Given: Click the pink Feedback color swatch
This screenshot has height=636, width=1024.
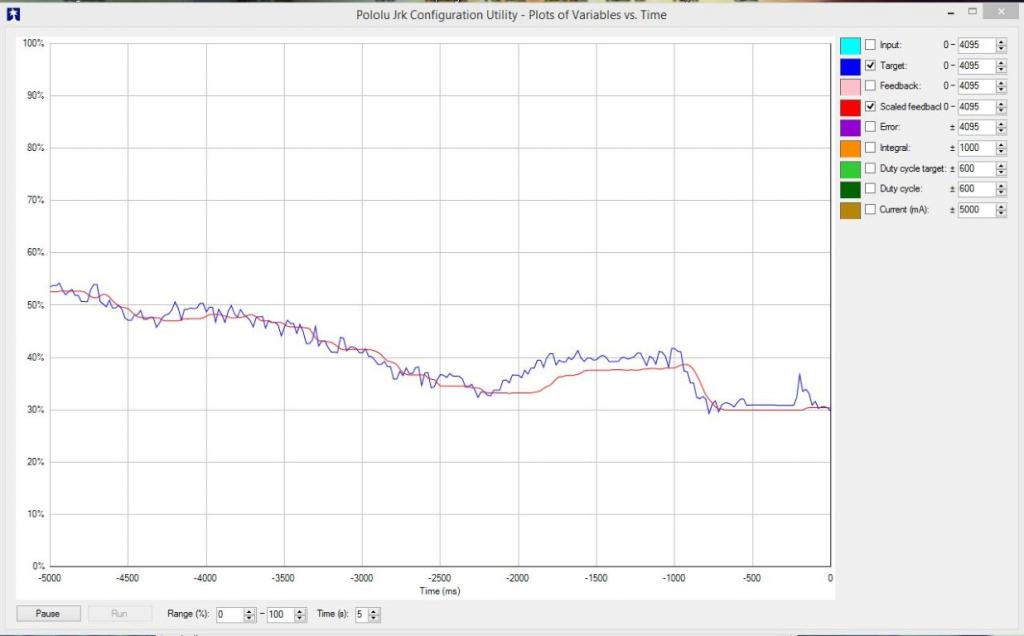Looking at the screenshot, I should click(x=850, y=87).
